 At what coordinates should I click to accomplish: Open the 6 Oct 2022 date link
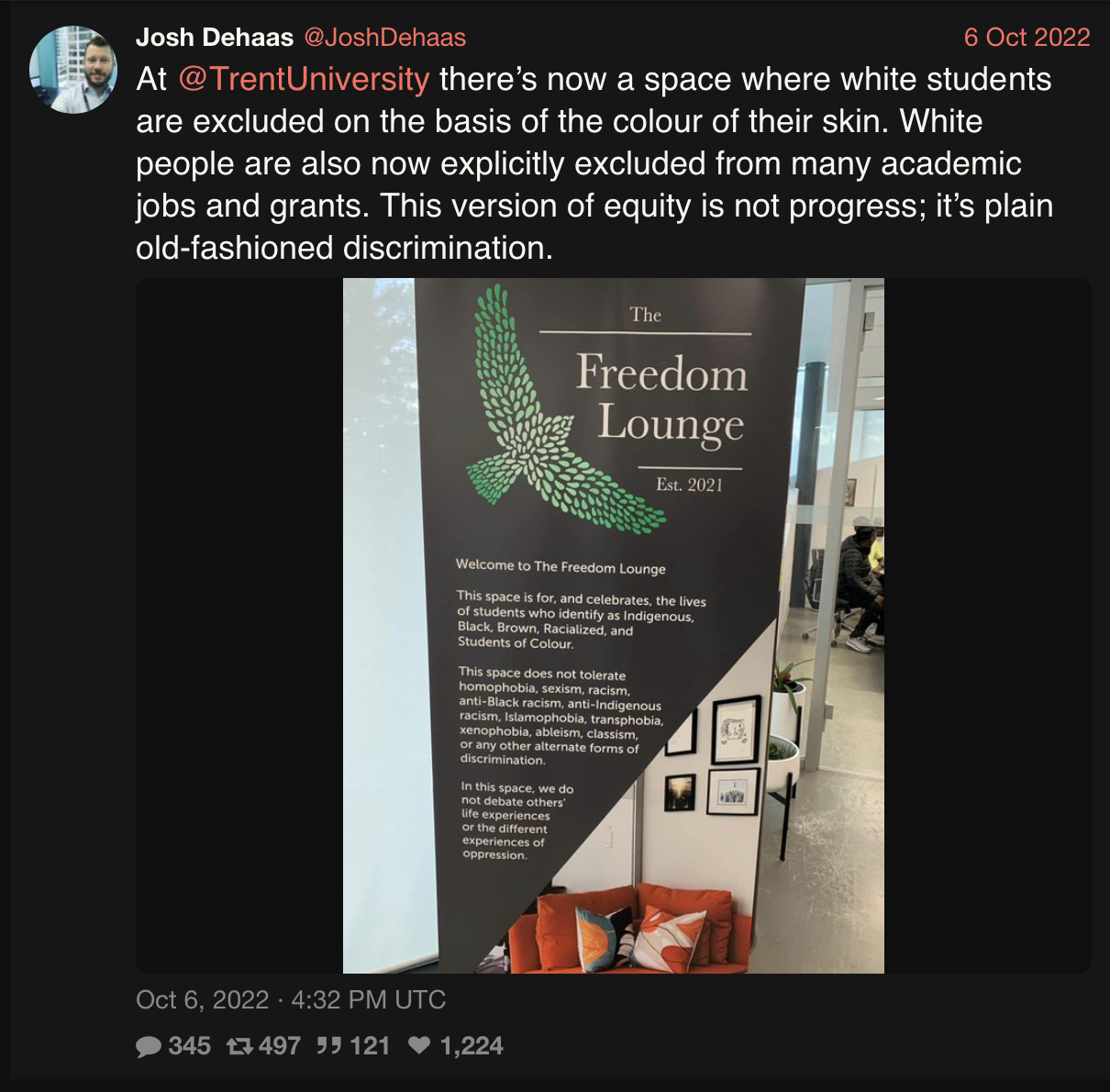1027,38
